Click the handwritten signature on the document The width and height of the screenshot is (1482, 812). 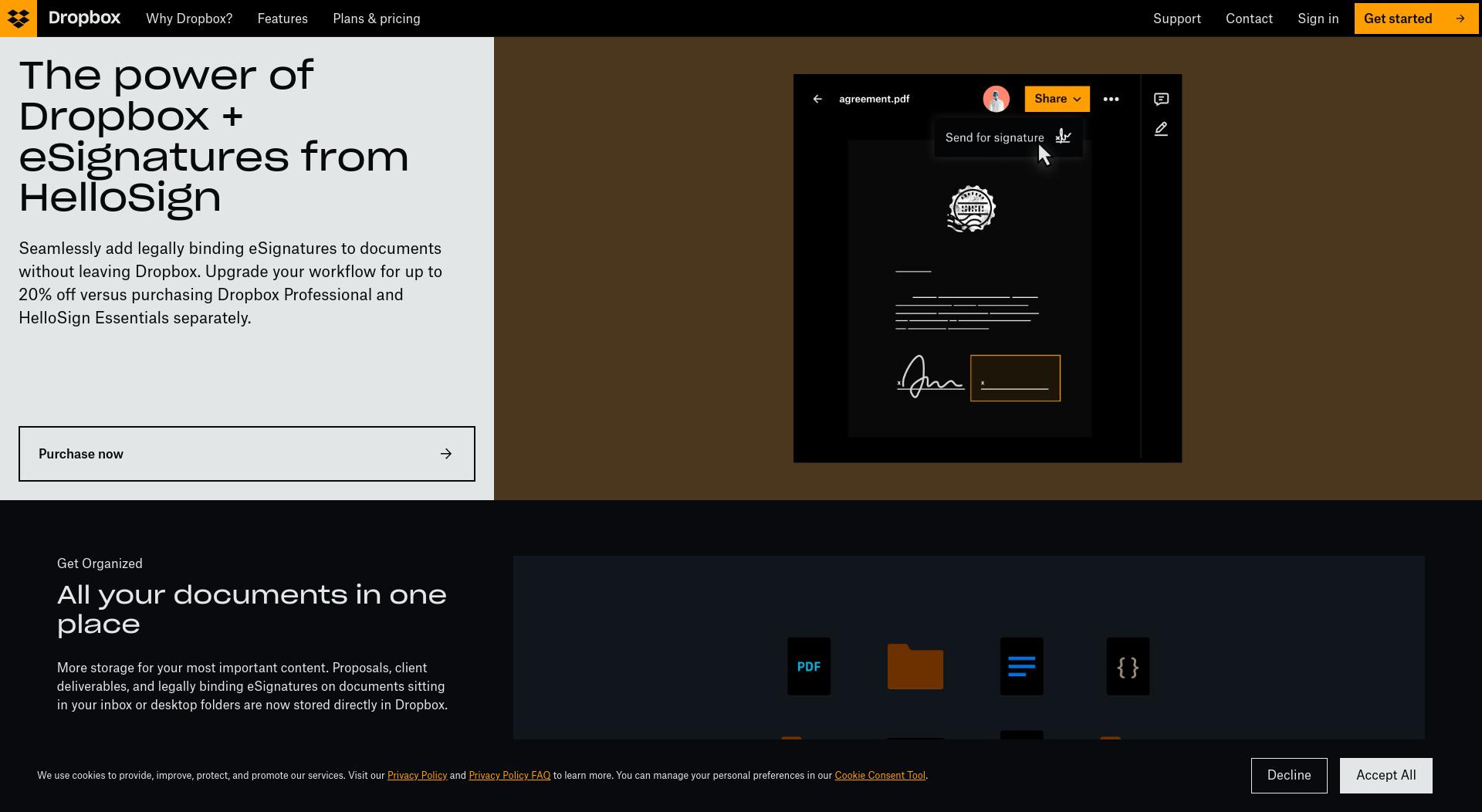click(x=930, y=377)
